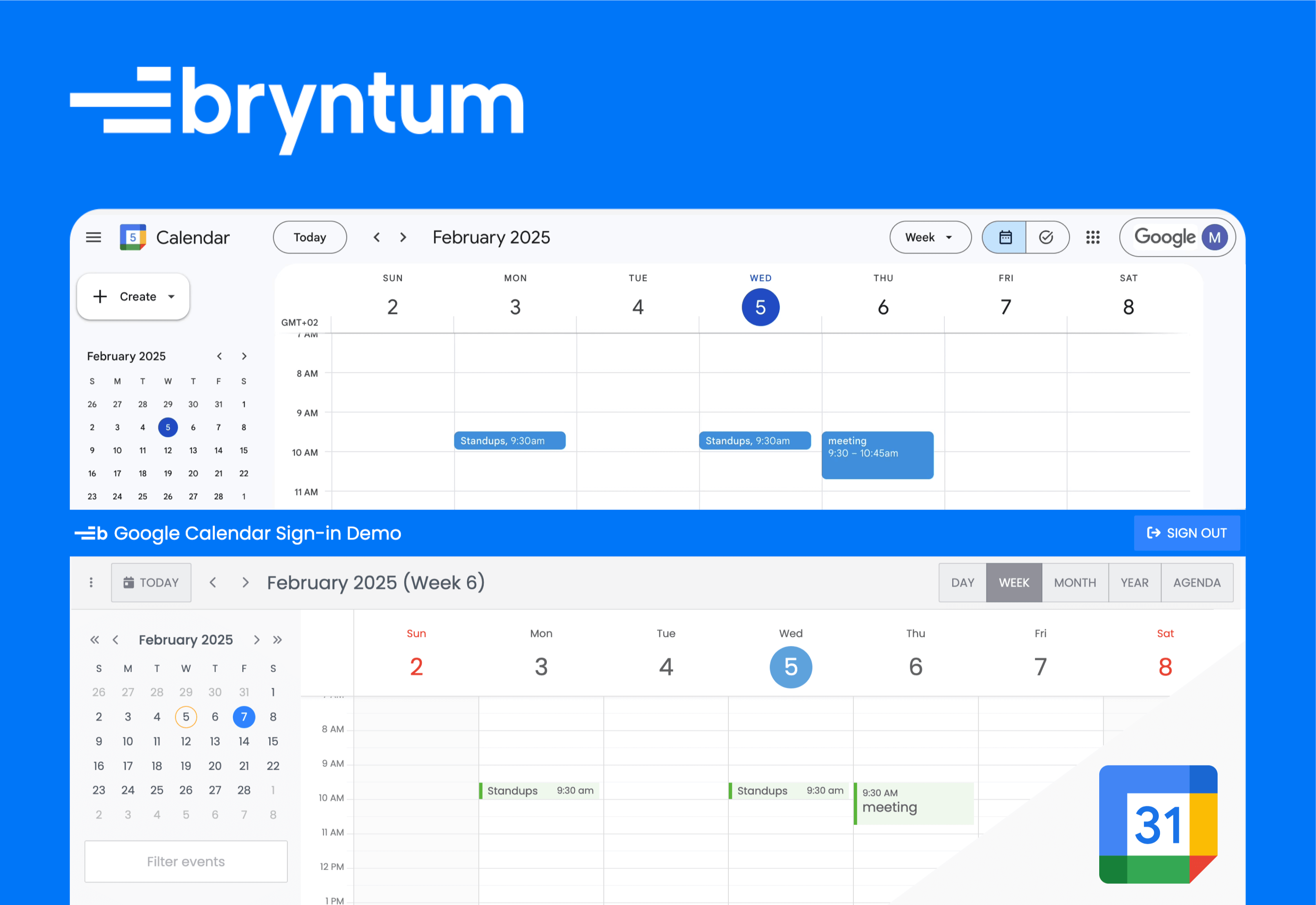Select 28 in Bryntum date picker
This screenshot has height=905, width=1316.
click(244, 790)
